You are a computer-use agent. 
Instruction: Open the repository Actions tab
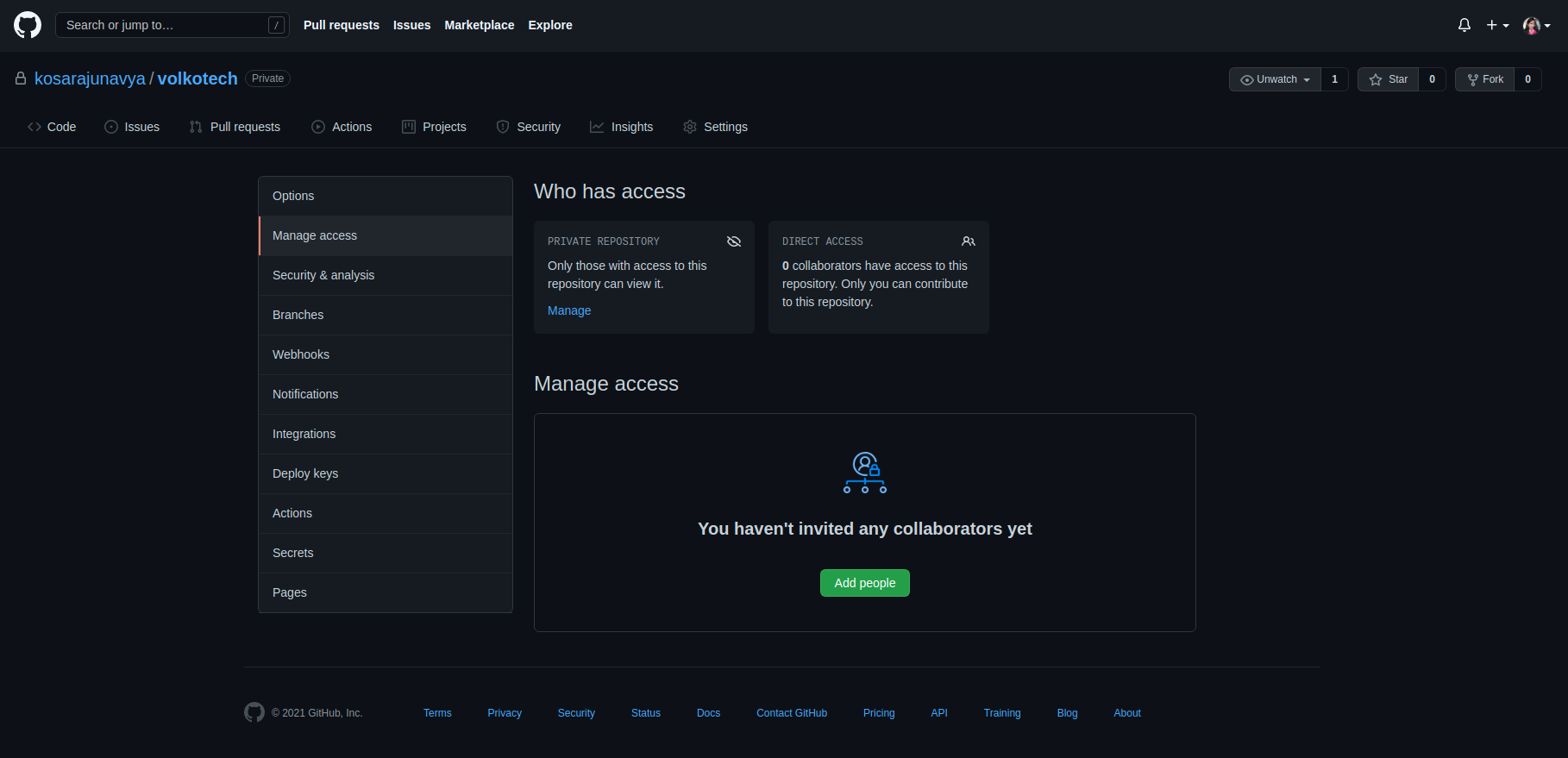342,127
